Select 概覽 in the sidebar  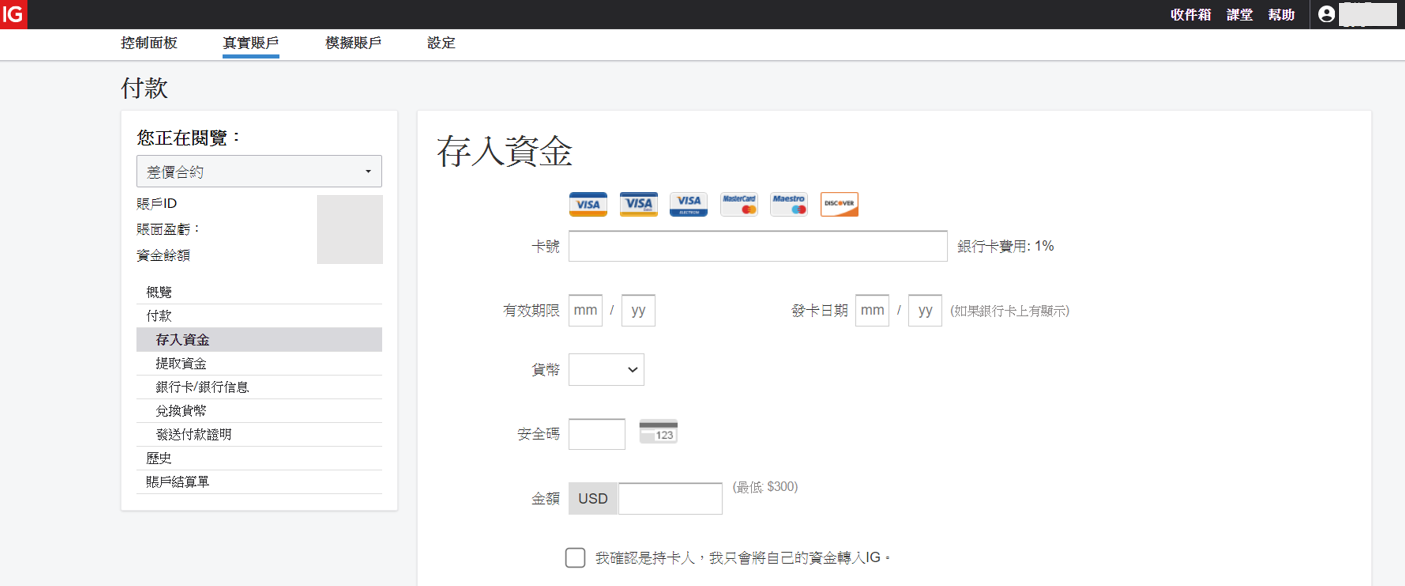pyautogui.click(x=259, y=292)
